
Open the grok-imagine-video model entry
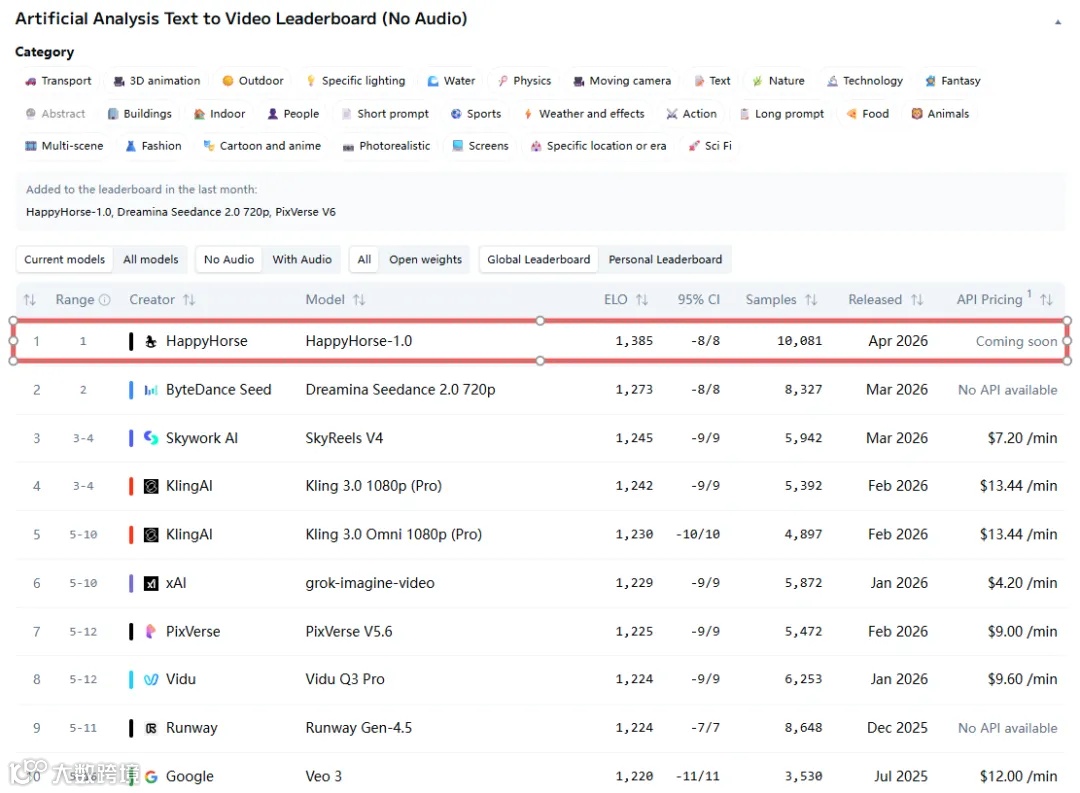(x=370, y=584)
